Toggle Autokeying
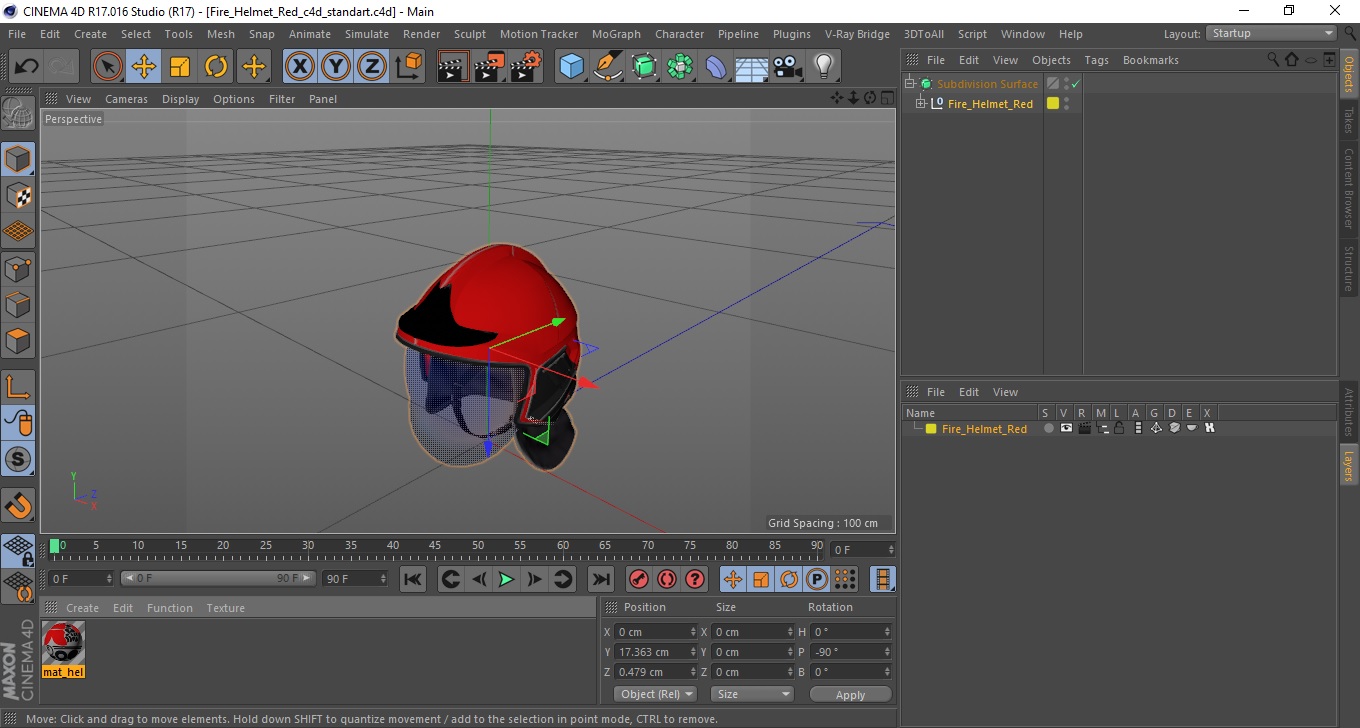Viewport: 1360px width, 728px height. (666, 579)
